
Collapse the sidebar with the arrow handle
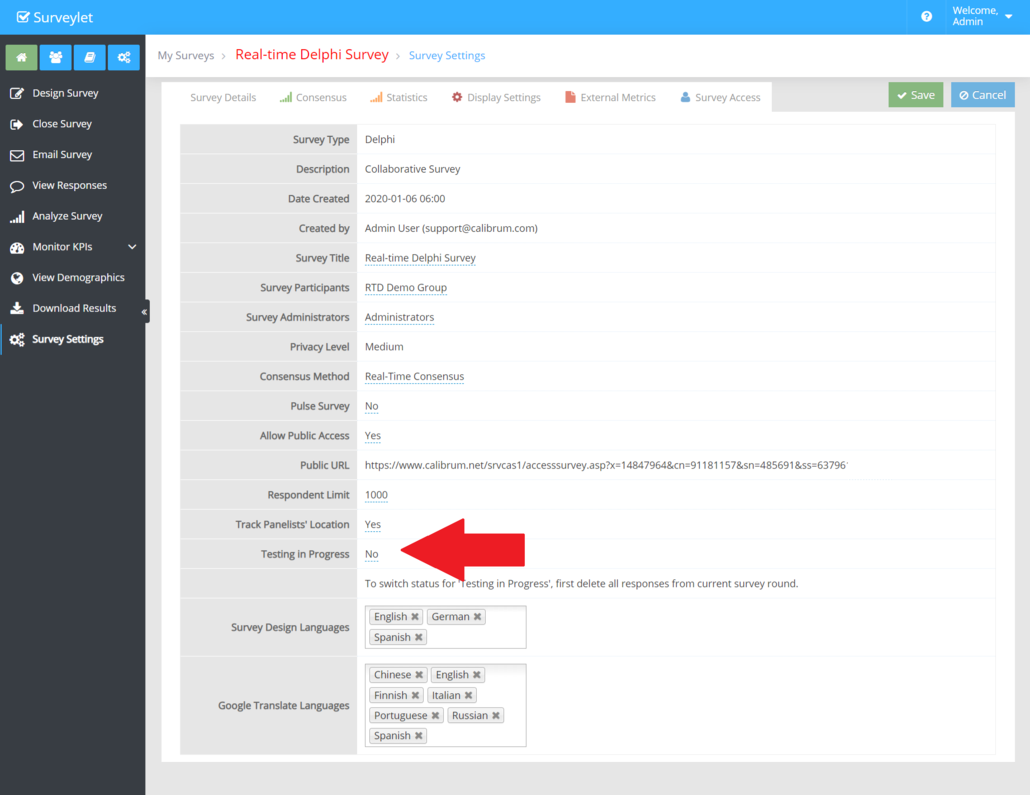(145, 312)
